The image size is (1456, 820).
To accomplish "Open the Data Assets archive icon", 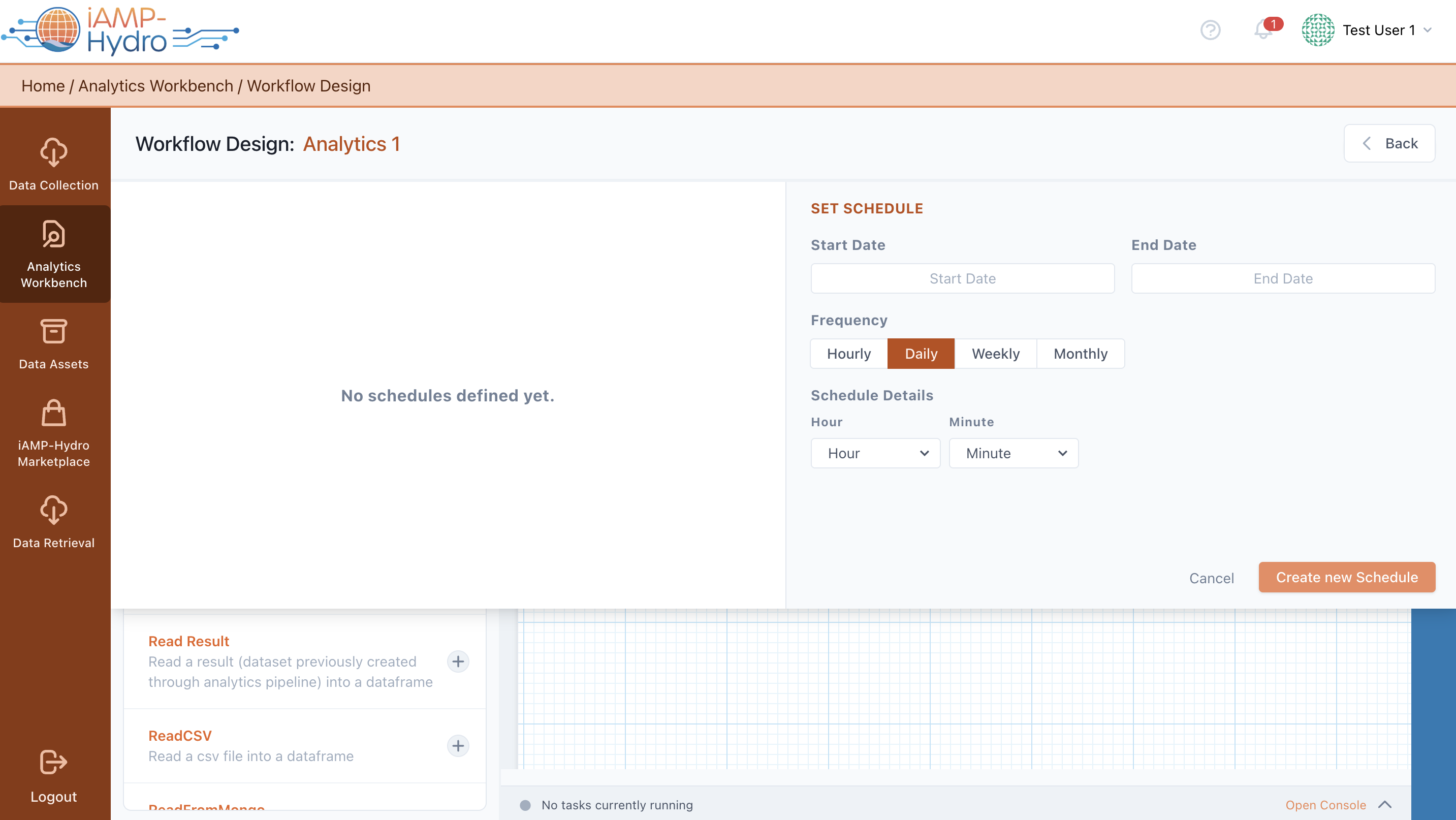I will (54, 332).
